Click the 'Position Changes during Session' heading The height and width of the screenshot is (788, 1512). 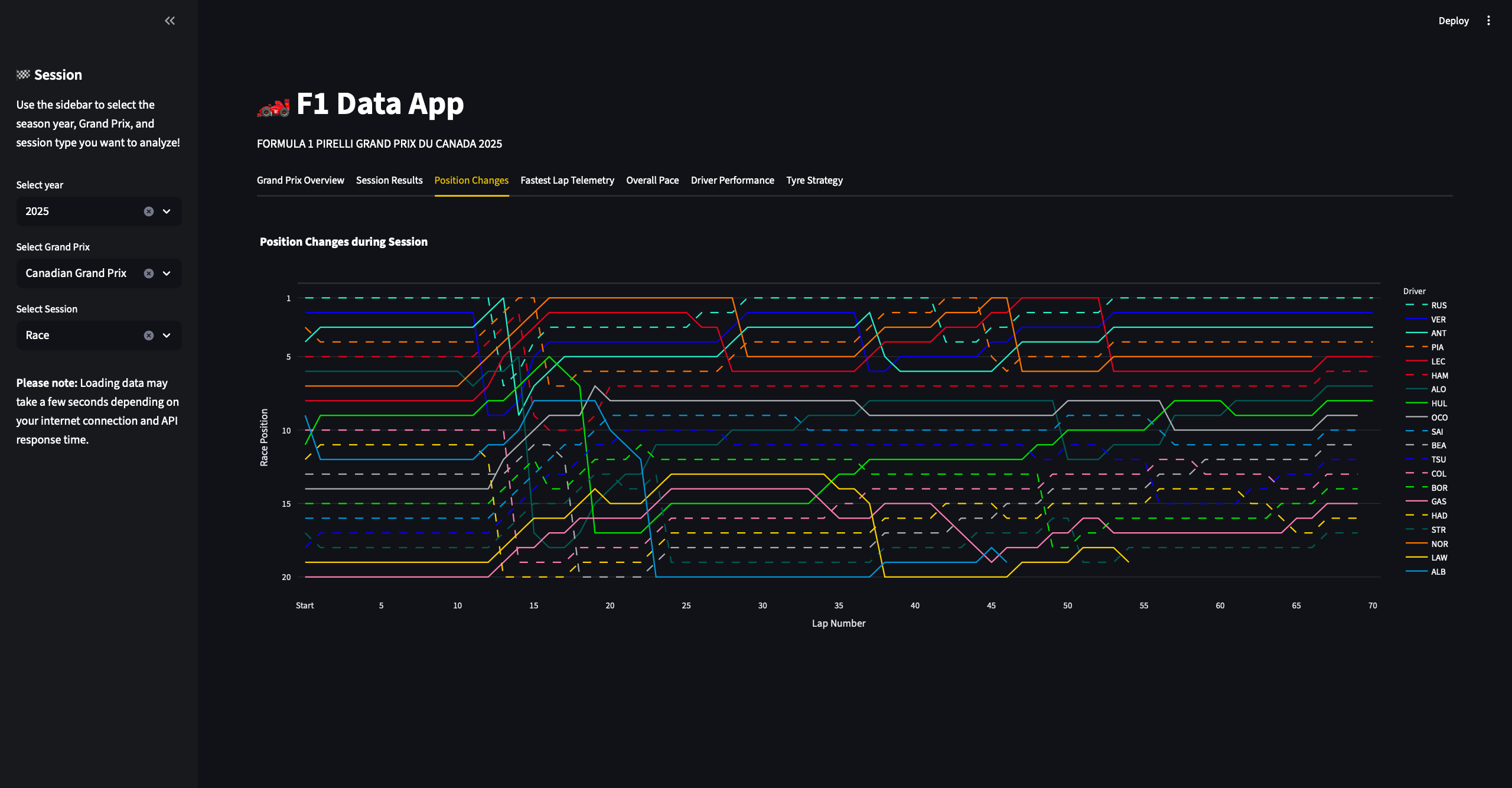coord(344,242)
